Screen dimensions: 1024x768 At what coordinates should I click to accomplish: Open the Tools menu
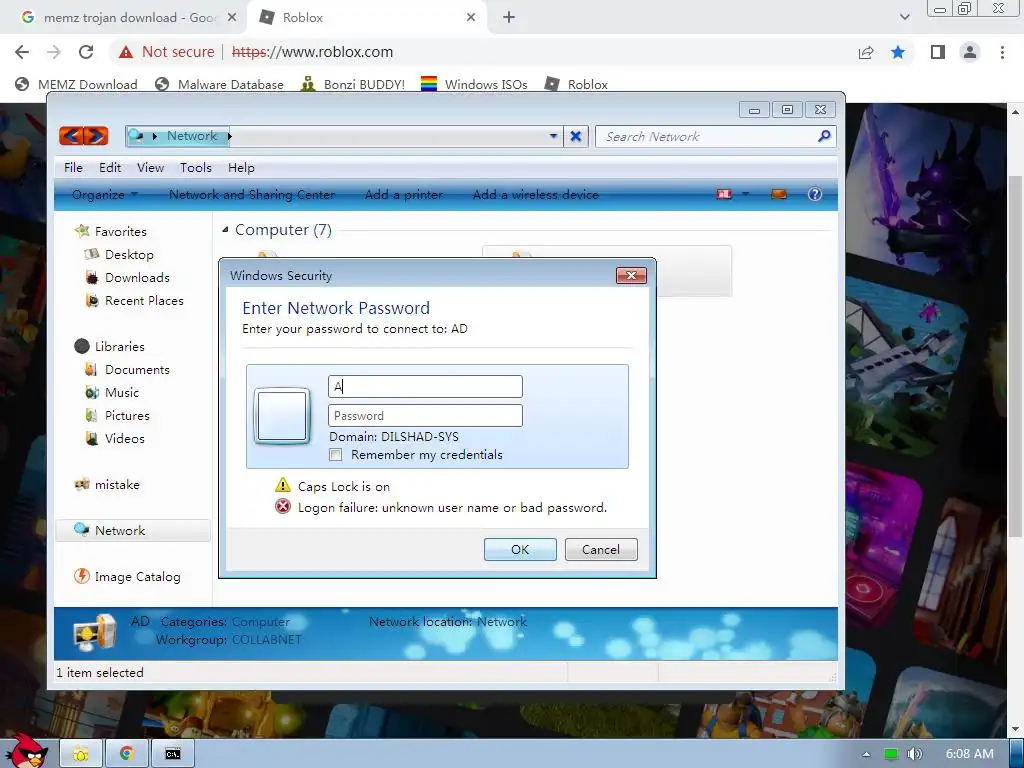point(196,168)
